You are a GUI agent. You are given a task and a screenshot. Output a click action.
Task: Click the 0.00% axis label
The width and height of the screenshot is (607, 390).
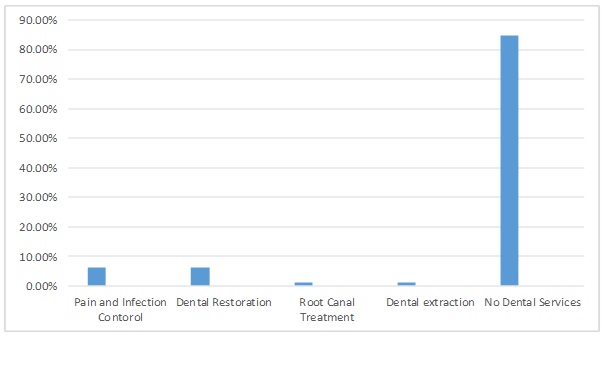(41, 286)
